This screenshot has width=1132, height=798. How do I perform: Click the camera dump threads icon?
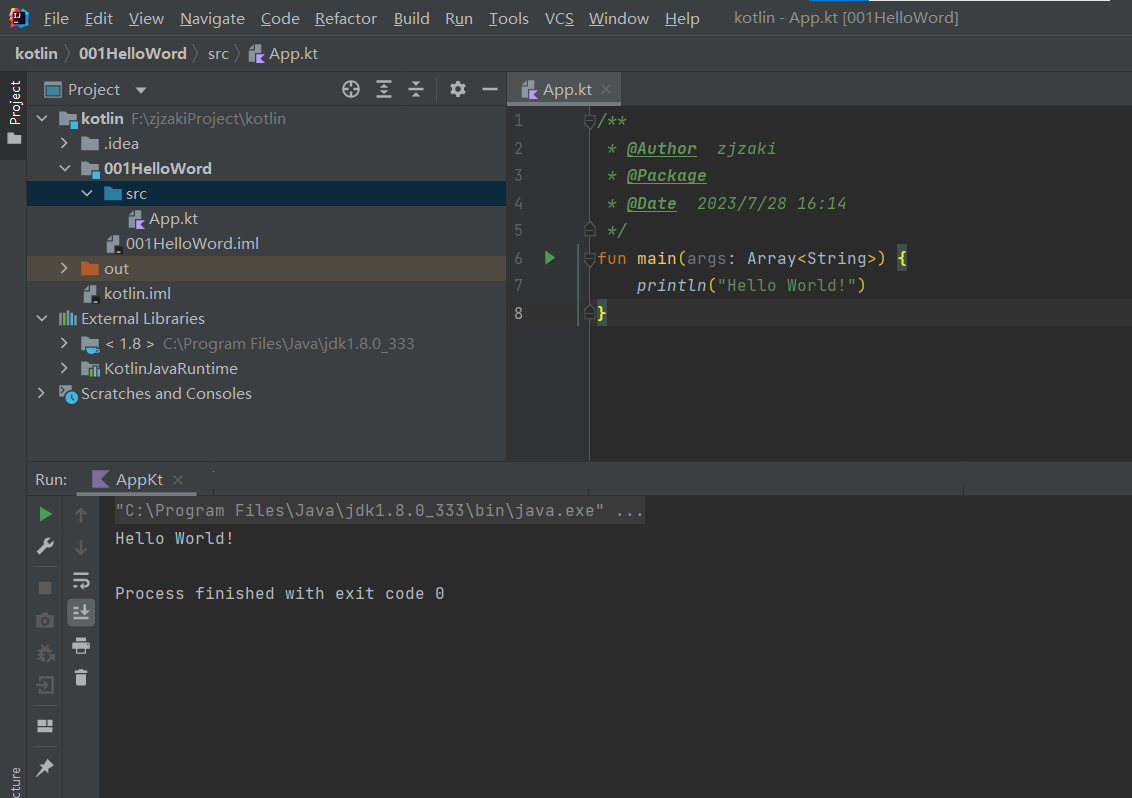tap(45, 620)
